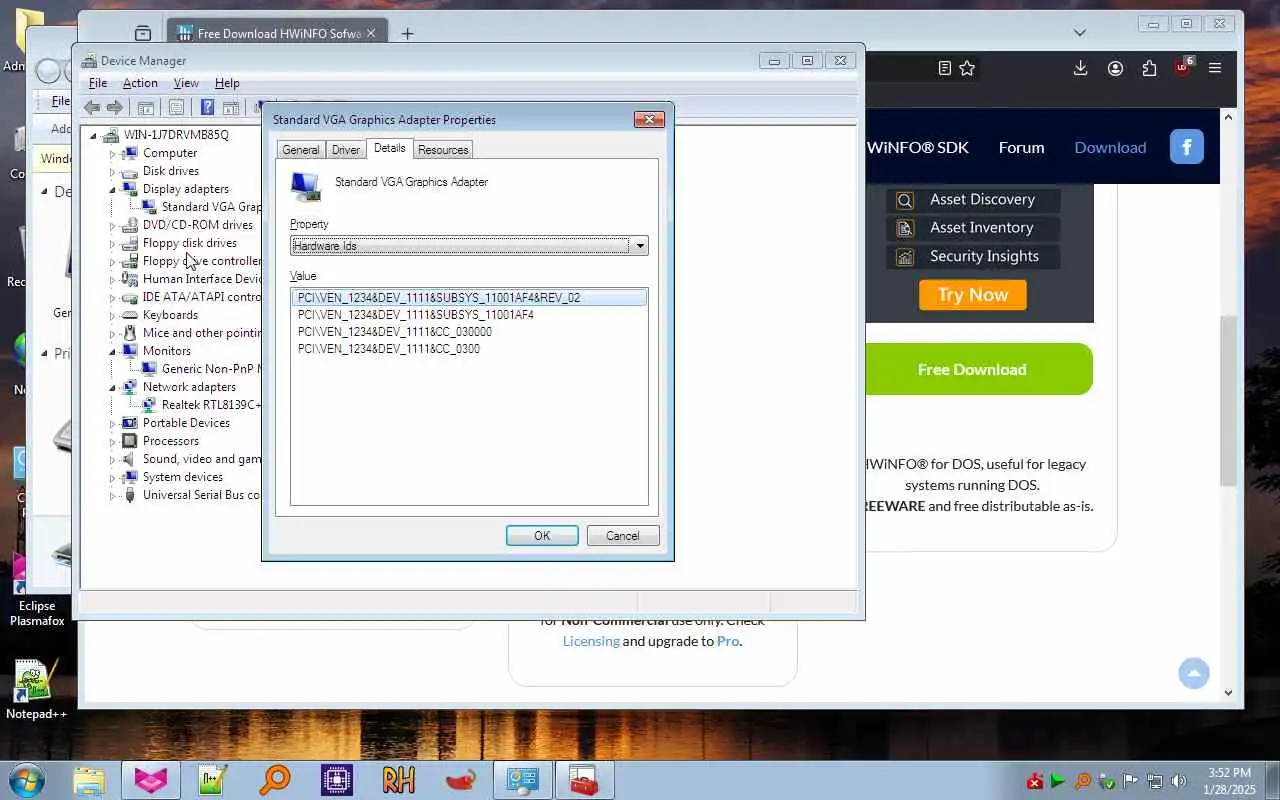Viewport: 1280px width, 800px height.
Task: Bookmark this page with the star icon
Action: (967, 68)
